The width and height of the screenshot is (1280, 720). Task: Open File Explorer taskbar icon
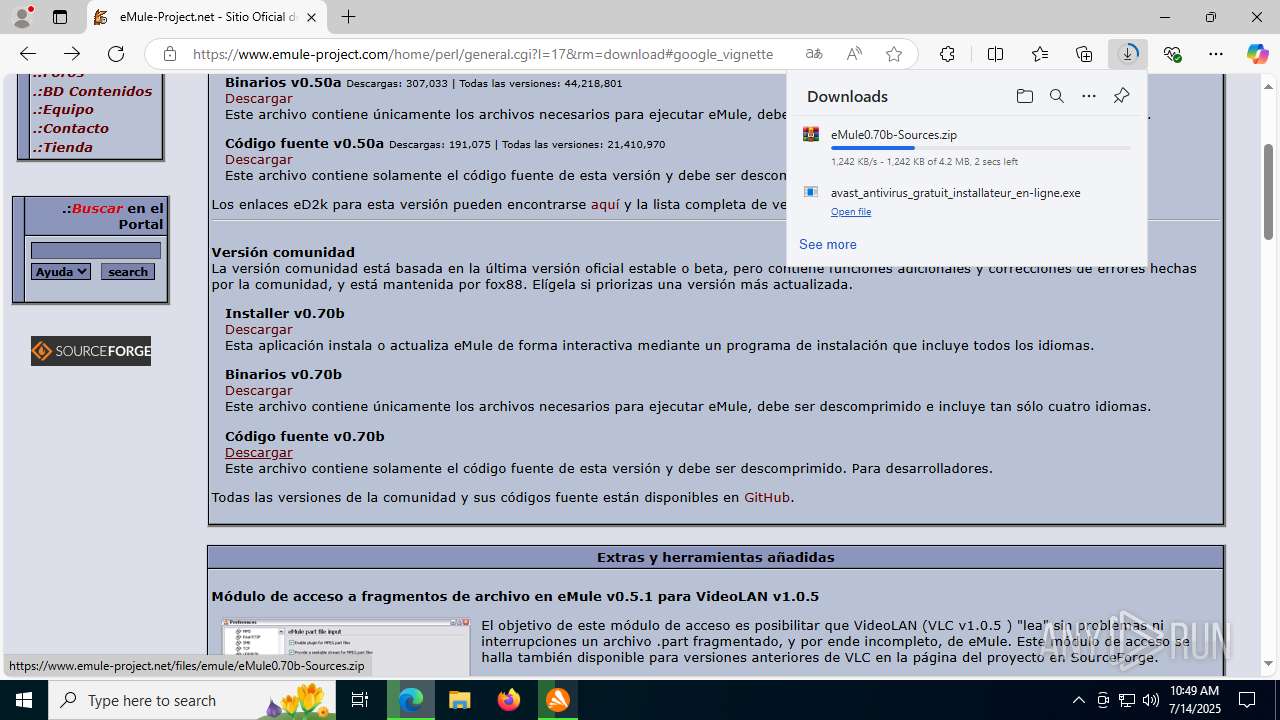click(460, 700)
